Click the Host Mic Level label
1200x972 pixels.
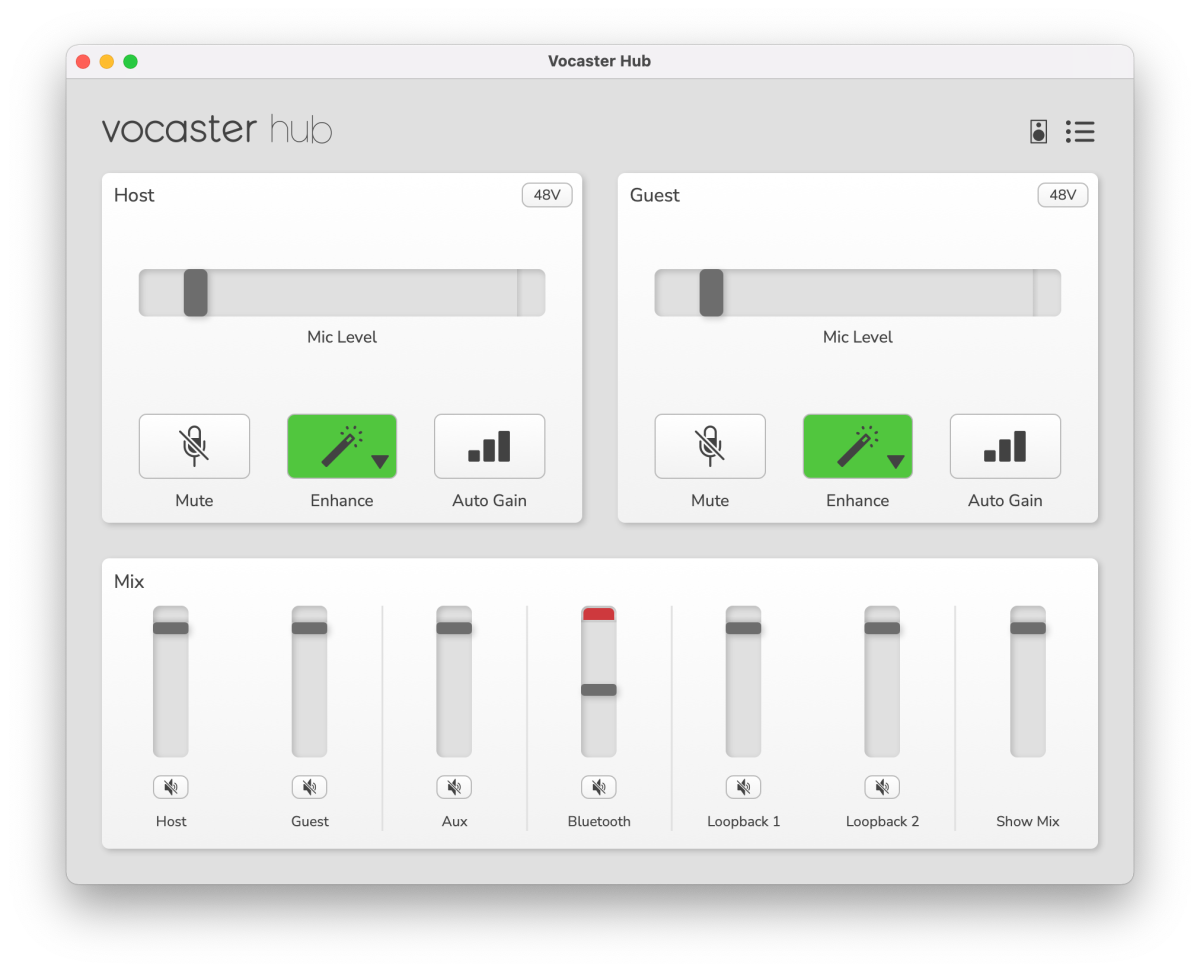tap(342, 337)
